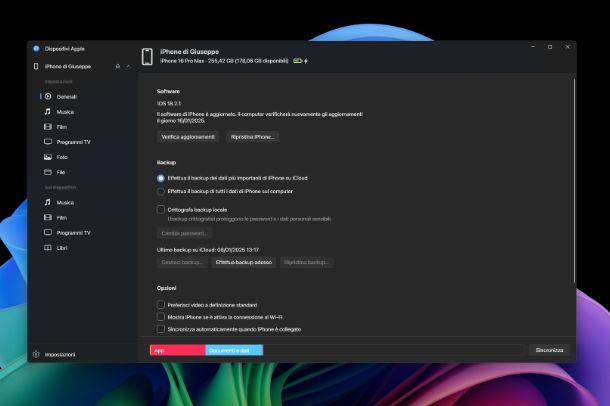
Task: Open the Generali section
Action: coord(67,96)
